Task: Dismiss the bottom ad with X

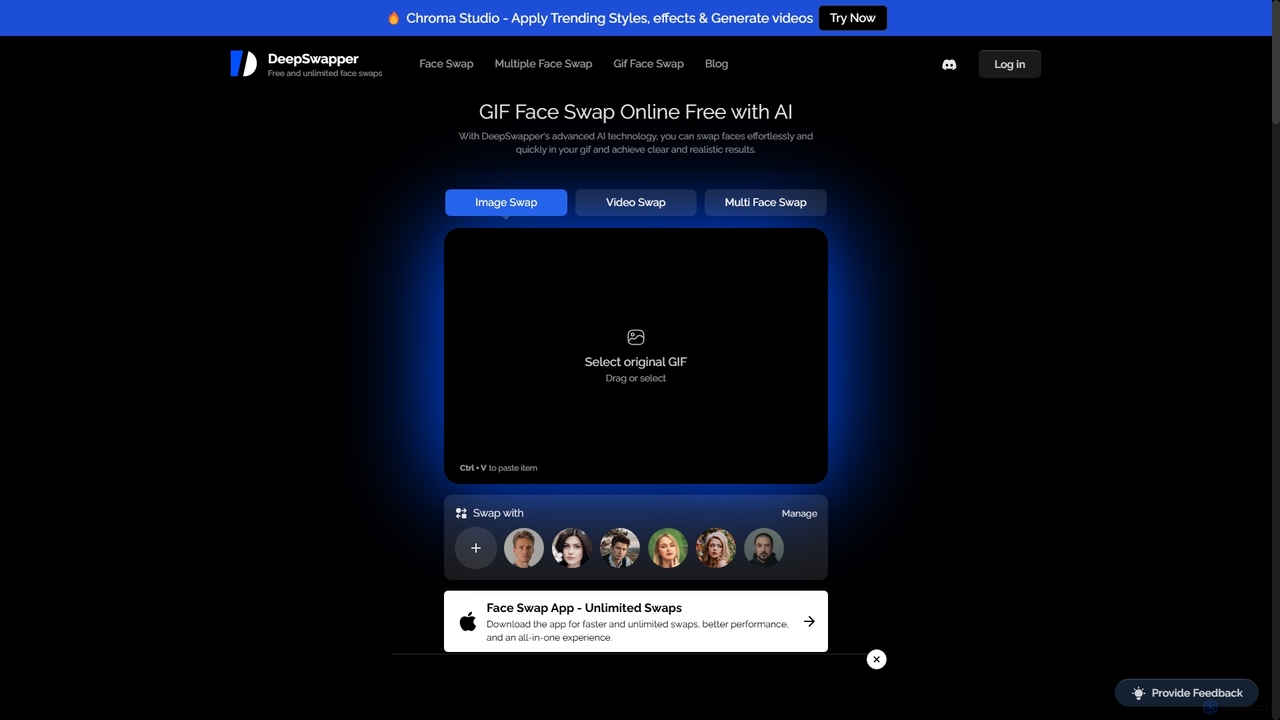Action: tap(876, 659)
